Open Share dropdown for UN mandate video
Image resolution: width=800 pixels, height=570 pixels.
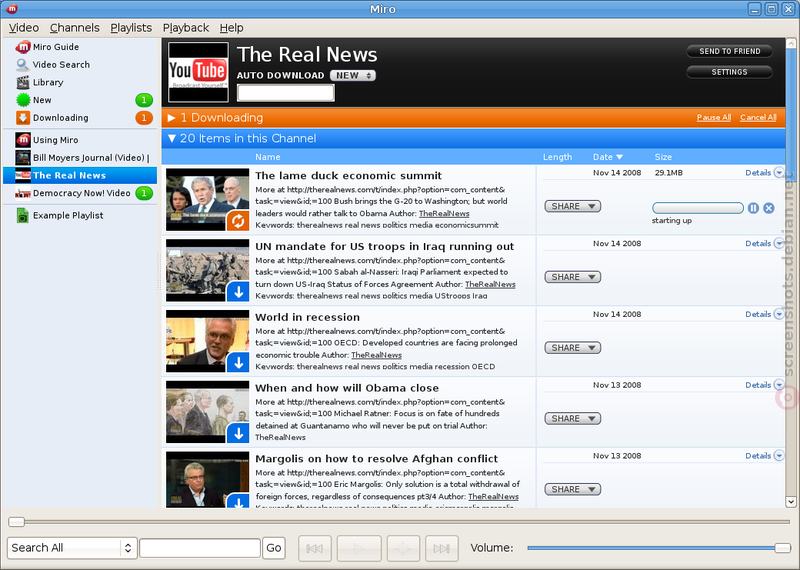click(572, 277)
